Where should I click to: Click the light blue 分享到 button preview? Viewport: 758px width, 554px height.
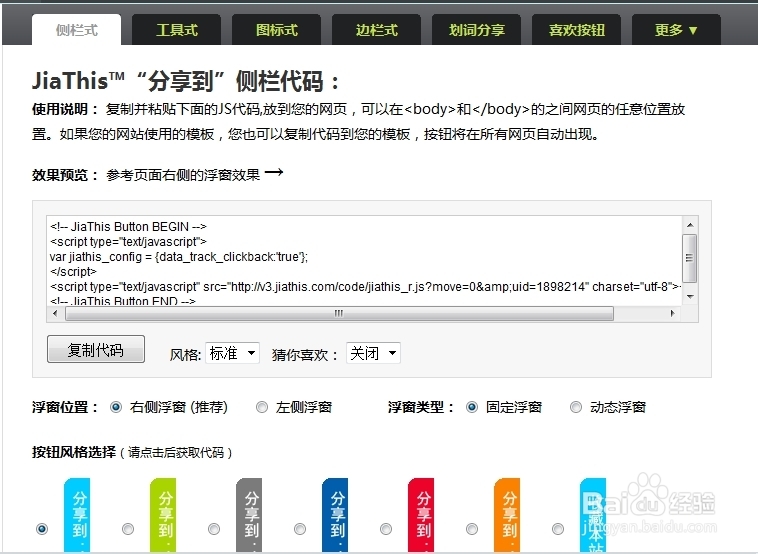click(77, 515)
